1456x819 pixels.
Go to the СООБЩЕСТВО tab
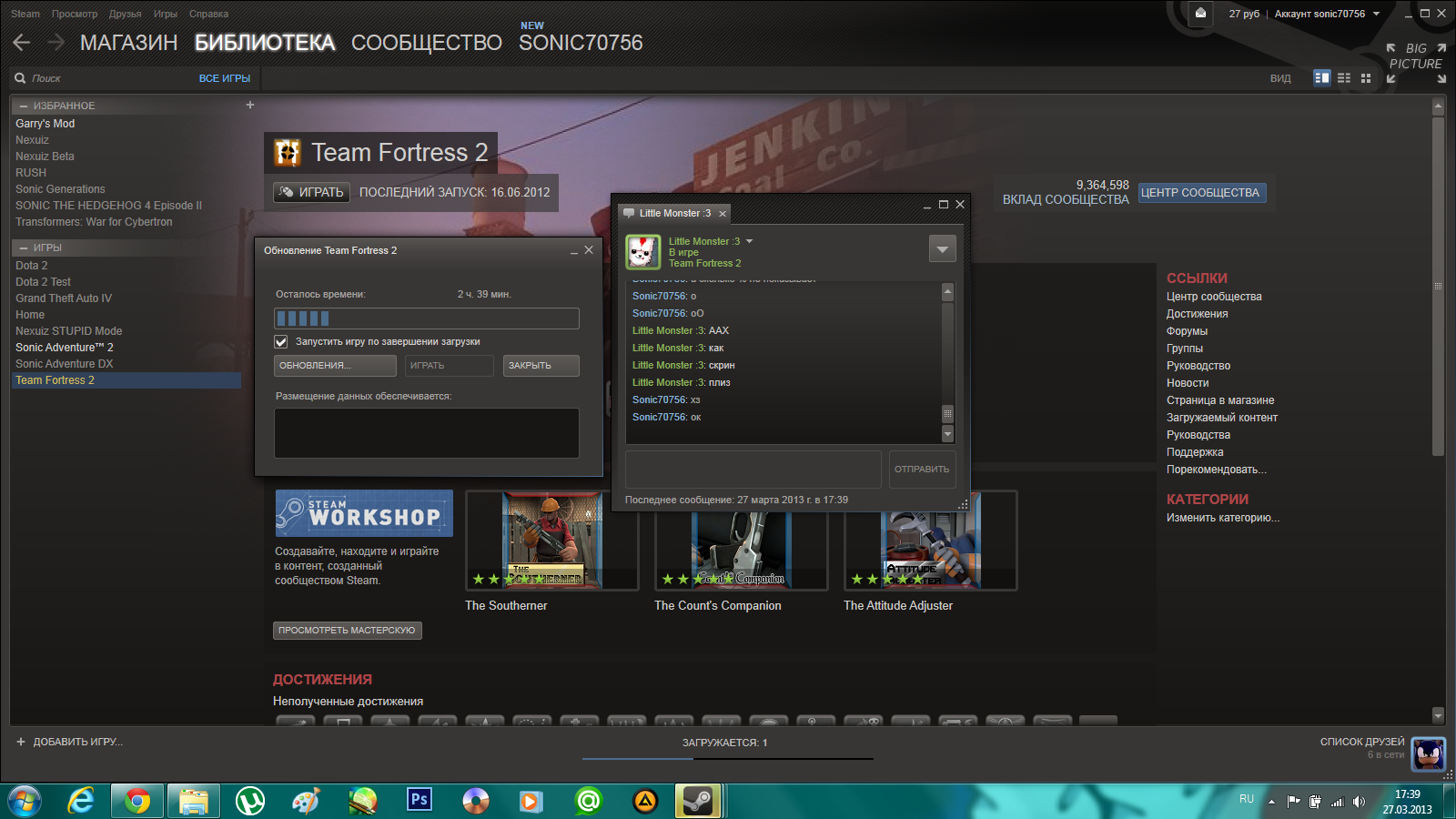click(427, 43)
